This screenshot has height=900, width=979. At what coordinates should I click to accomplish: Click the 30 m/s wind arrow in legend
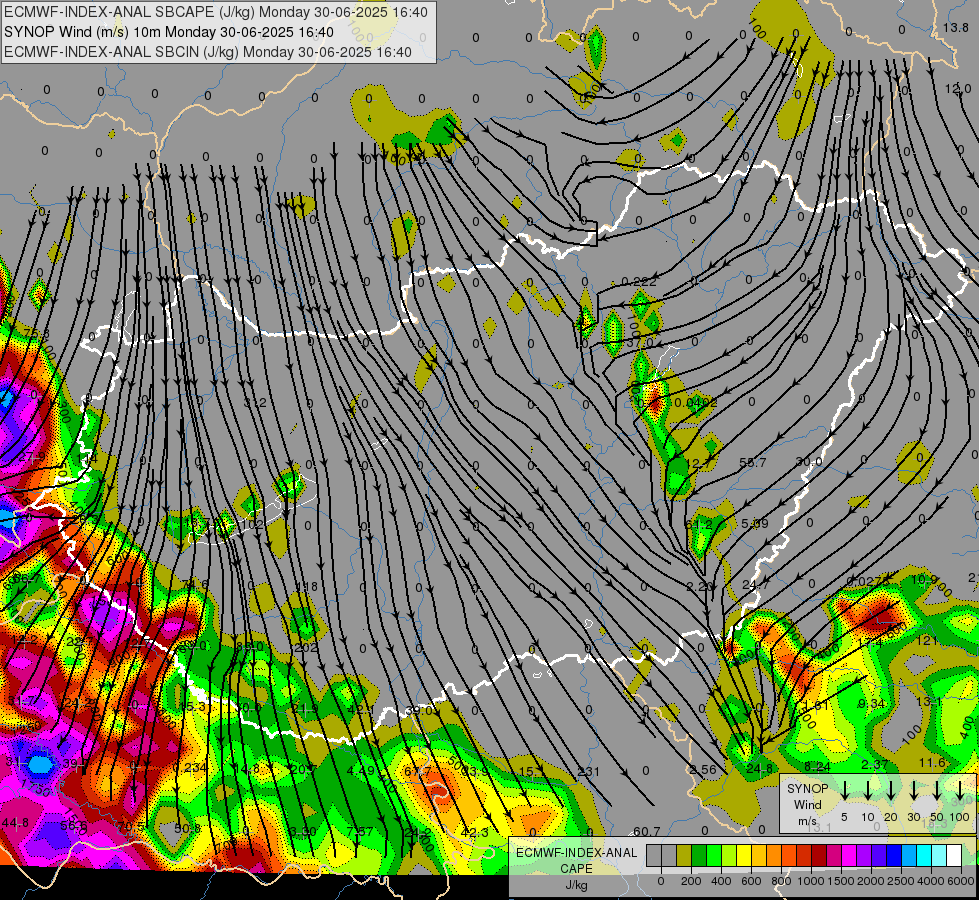click(x=913, y=790)
